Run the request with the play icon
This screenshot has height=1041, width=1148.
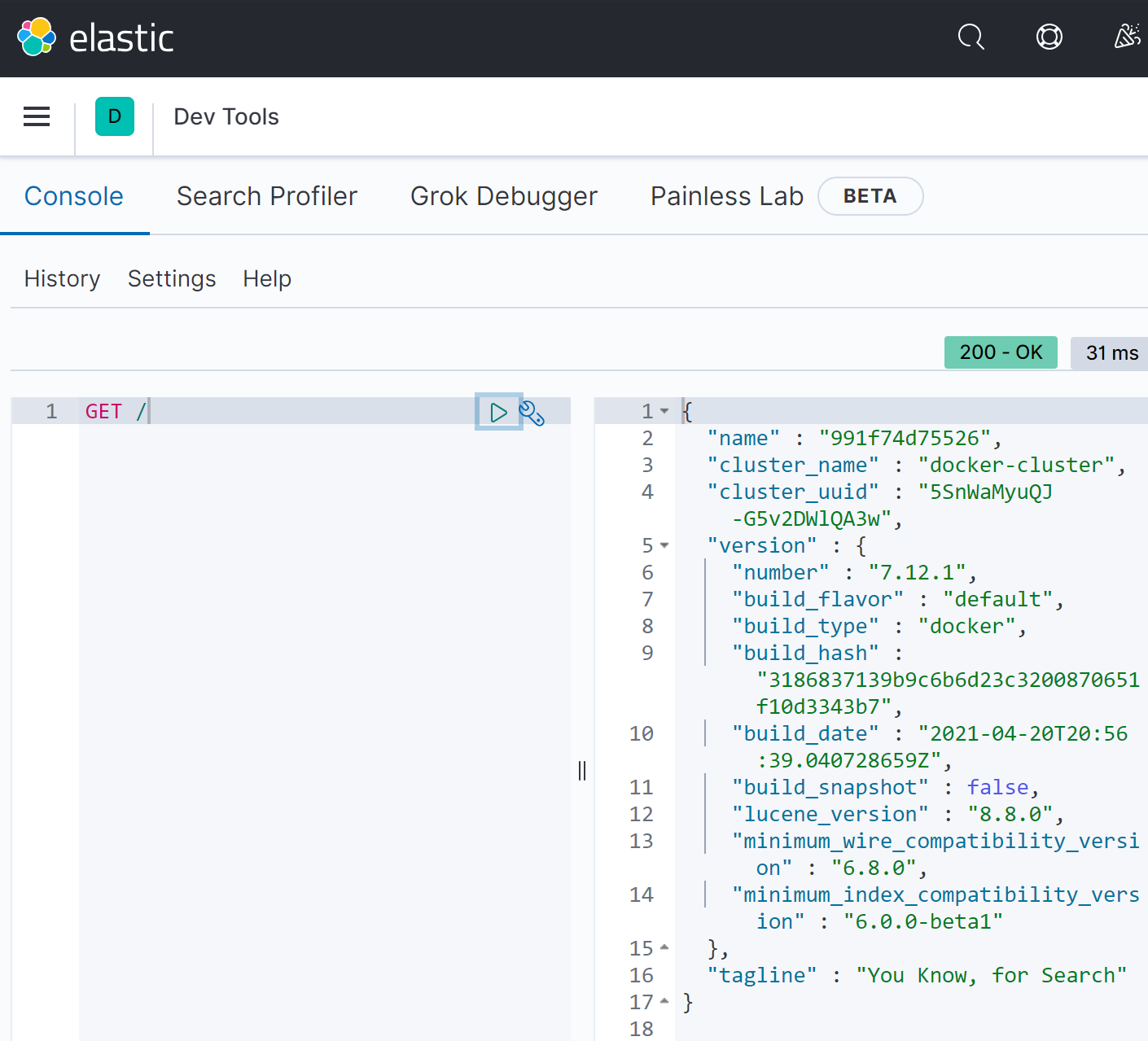pyautogui.click(x=498, y=412)
